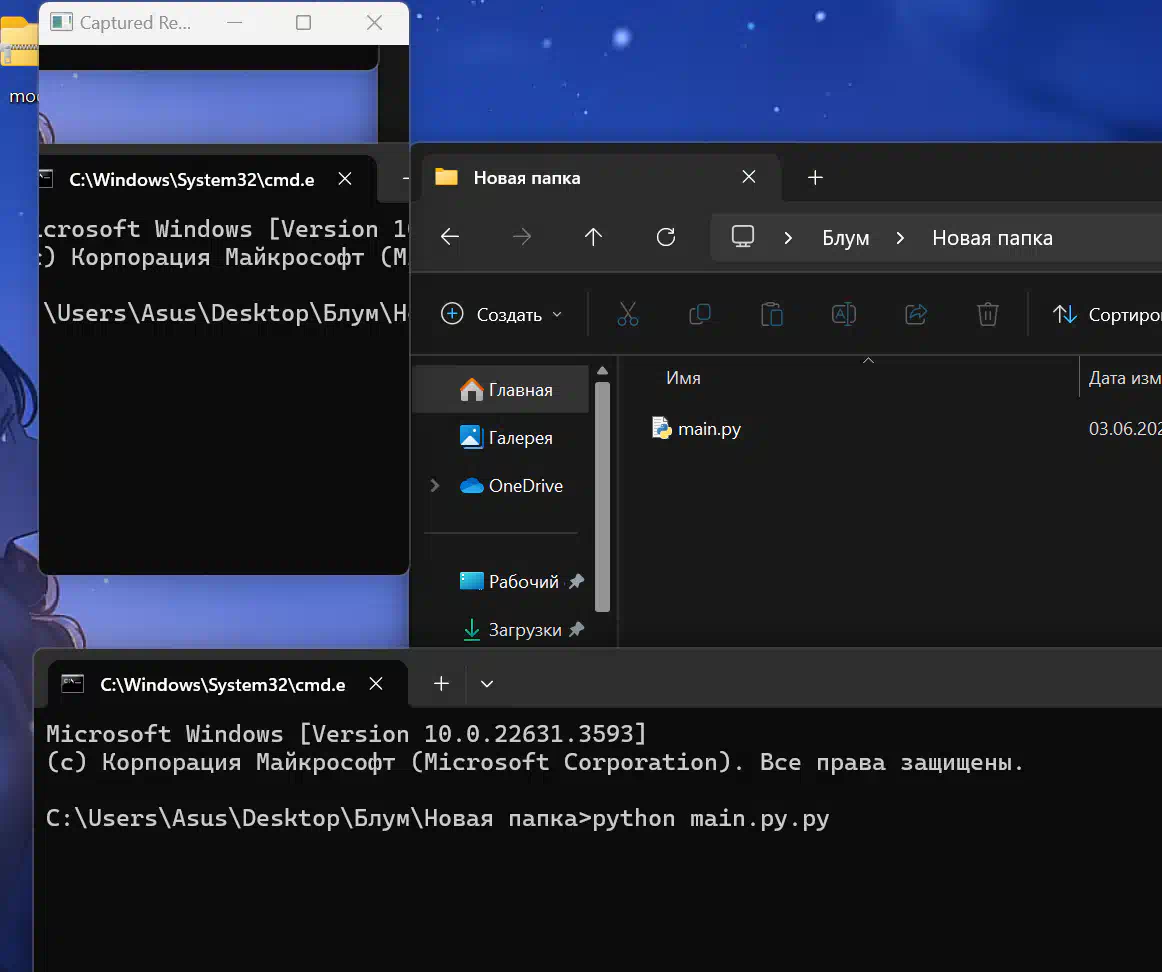Click the Share icon in Explorer toolbar

(916, 314)
